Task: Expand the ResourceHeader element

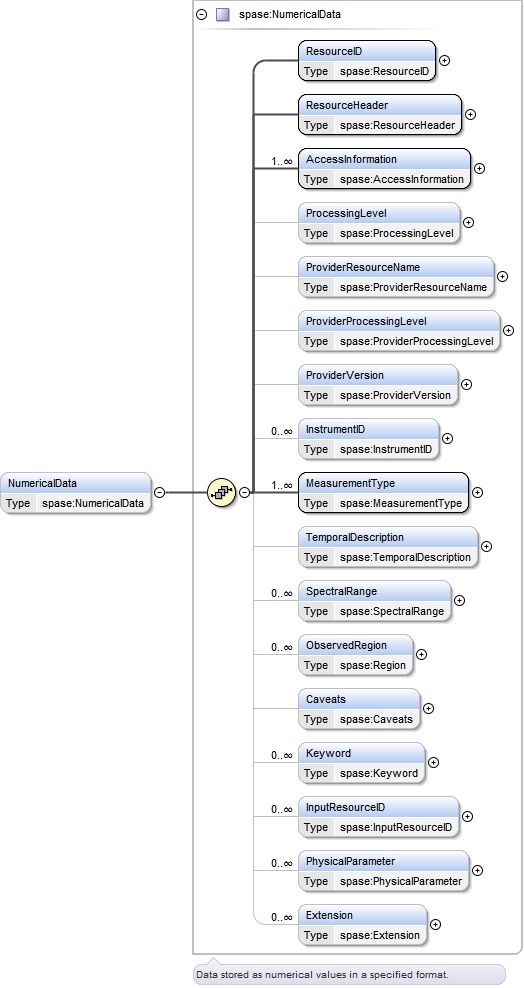Action: point(470,114)
